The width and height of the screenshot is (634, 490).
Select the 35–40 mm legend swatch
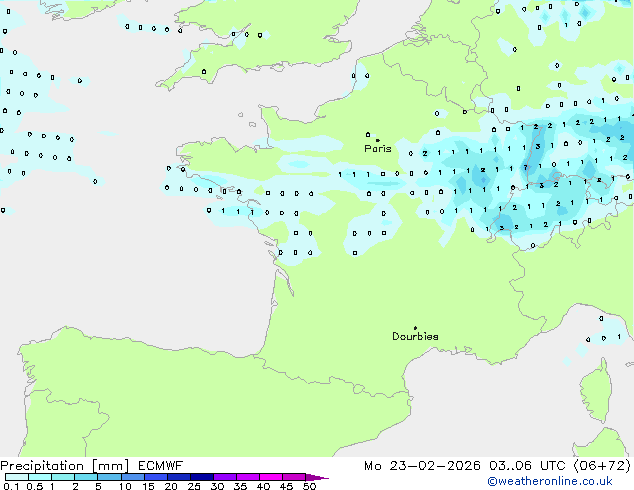pos(247,477)
